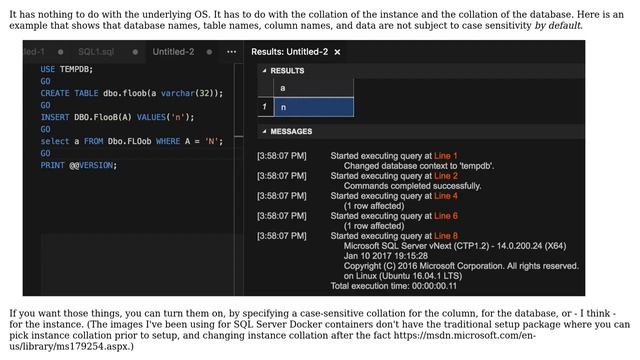Place cursor on 'USE TEMPDB;' code line
The image size is (640, 360).
(x=67, y=69)
